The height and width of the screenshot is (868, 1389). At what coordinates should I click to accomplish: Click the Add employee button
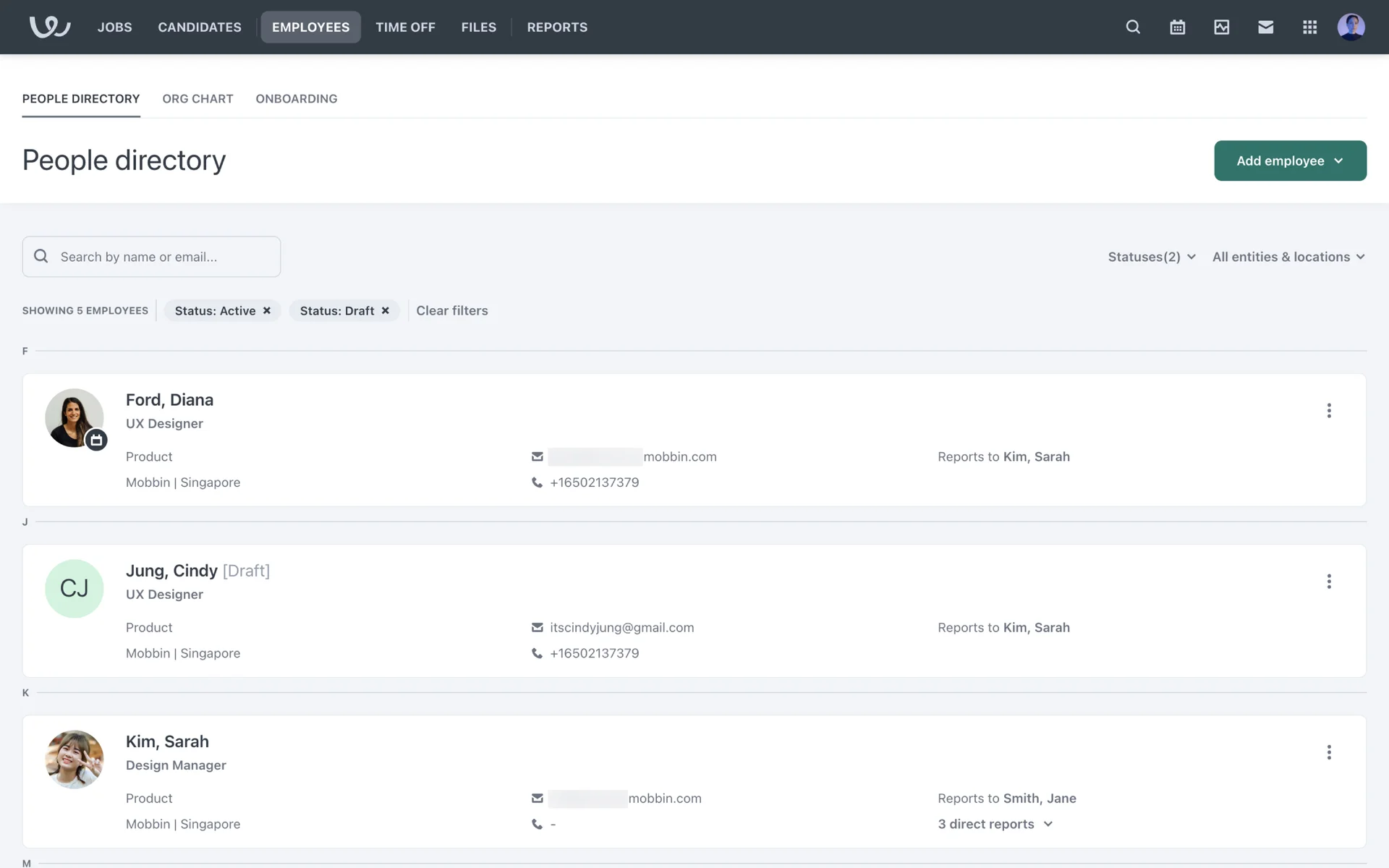tap(1289, 161)
